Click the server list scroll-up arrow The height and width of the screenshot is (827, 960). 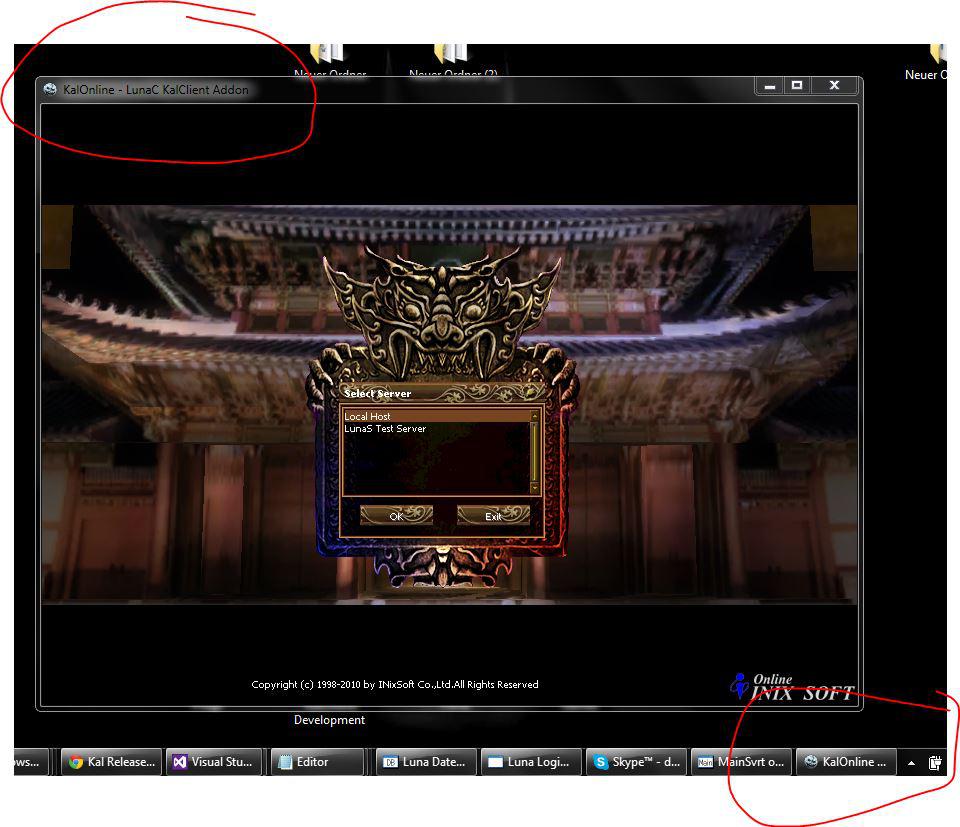click(536, 417)
